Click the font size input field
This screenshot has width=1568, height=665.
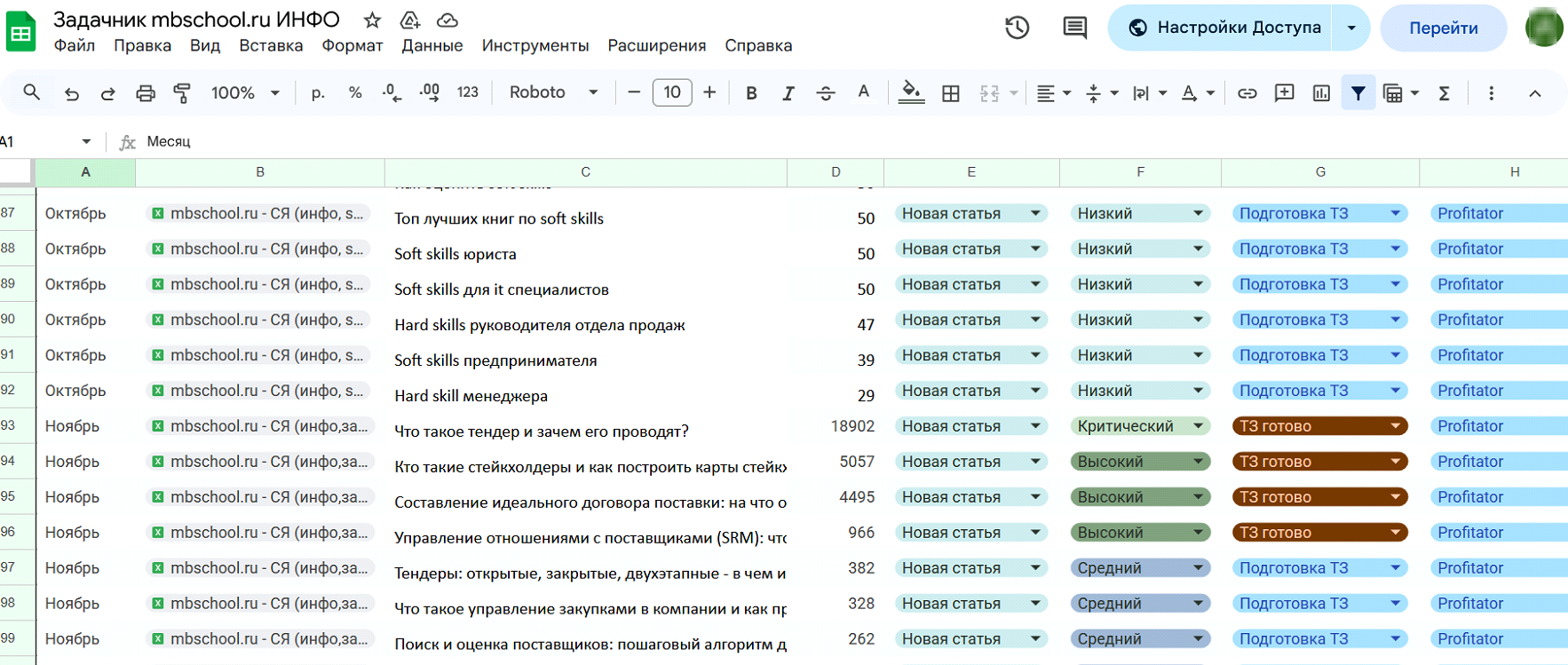(672, 92)
